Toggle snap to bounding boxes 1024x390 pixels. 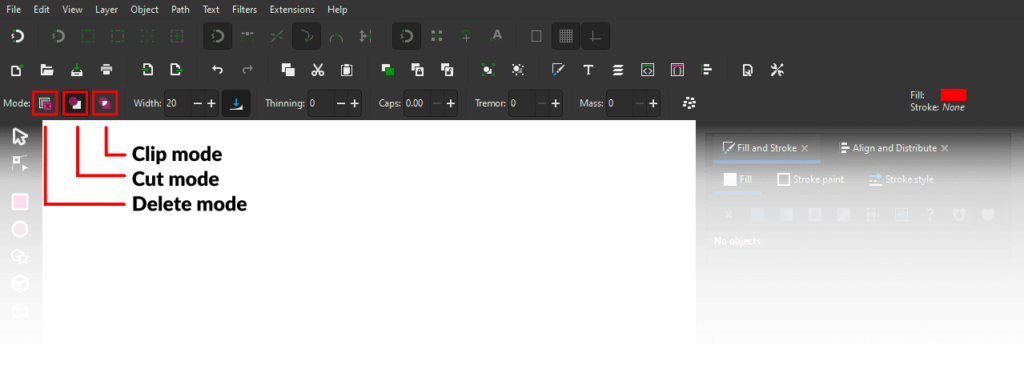tap(58, 37)
